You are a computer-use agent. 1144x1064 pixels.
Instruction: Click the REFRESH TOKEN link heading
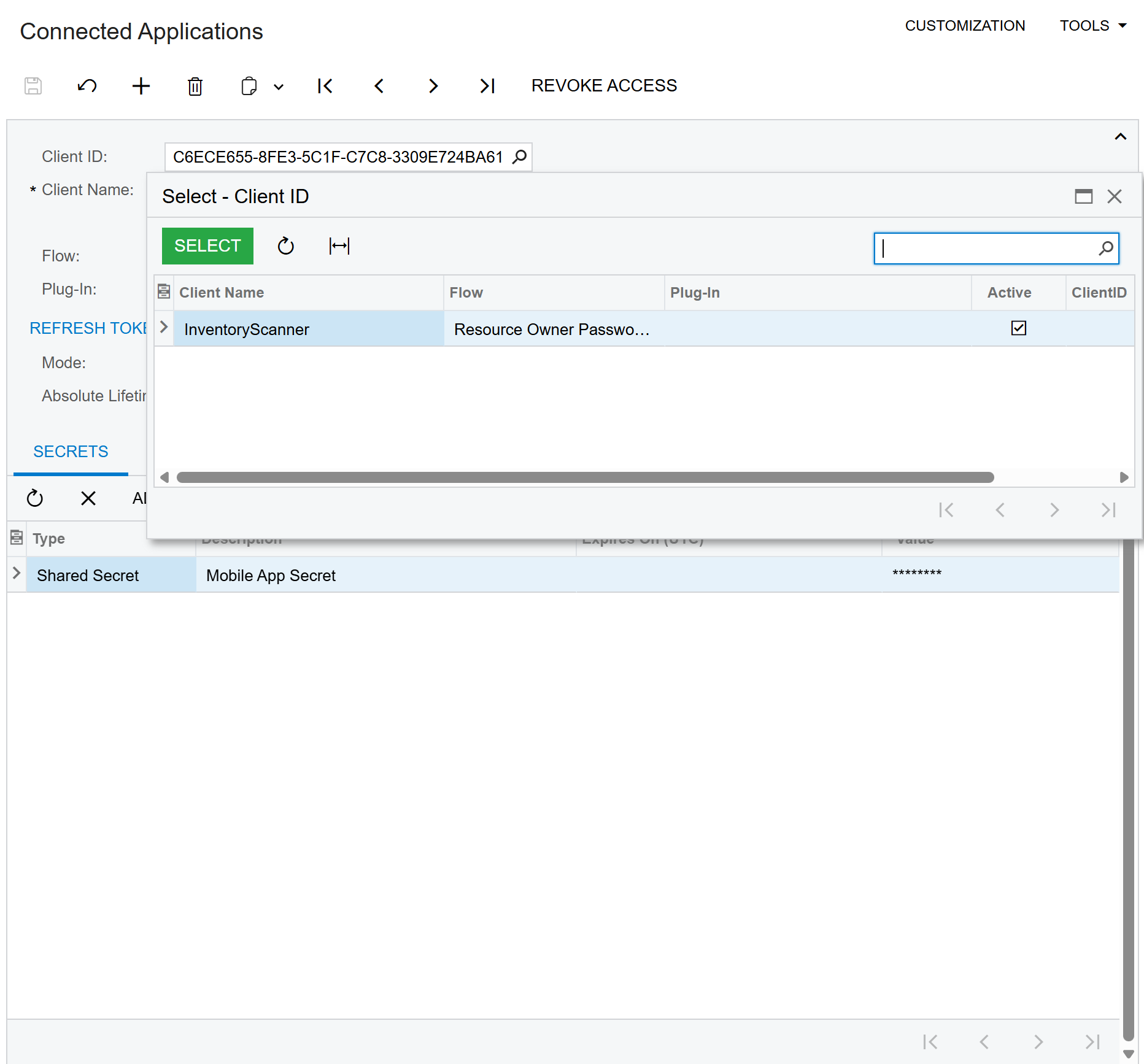click(x=88, y=328)
